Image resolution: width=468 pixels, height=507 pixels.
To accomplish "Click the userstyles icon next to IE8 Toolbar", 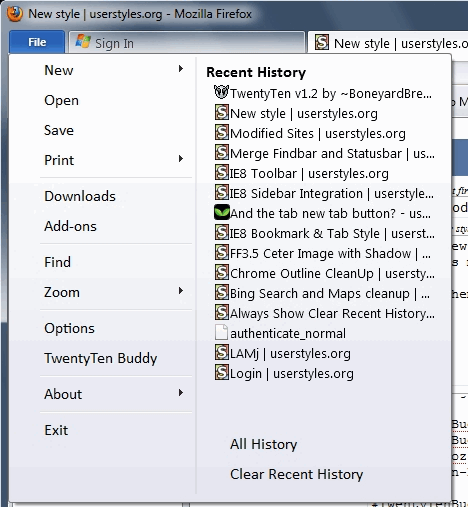I will point(221,172).
